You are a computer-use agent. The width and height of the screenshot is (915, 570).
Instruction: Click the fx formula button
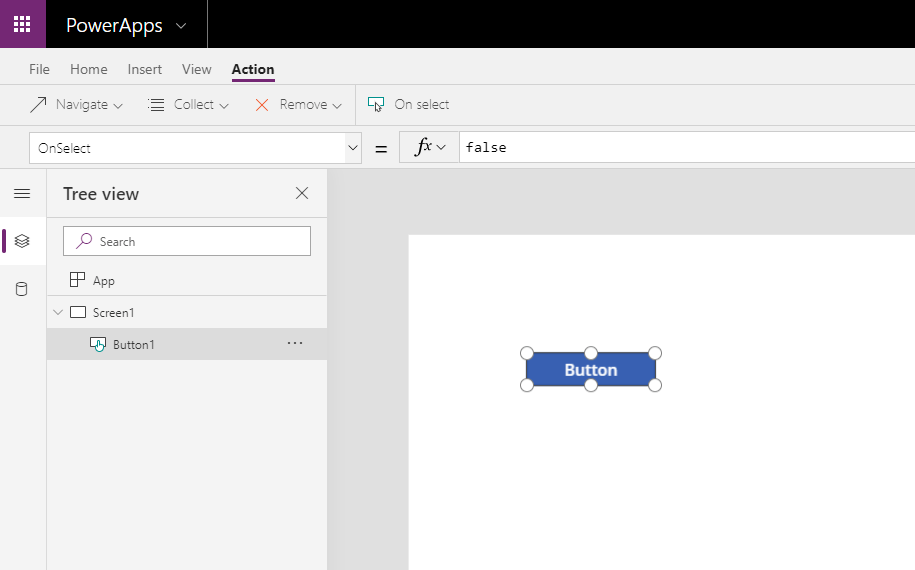pos(423,147)
